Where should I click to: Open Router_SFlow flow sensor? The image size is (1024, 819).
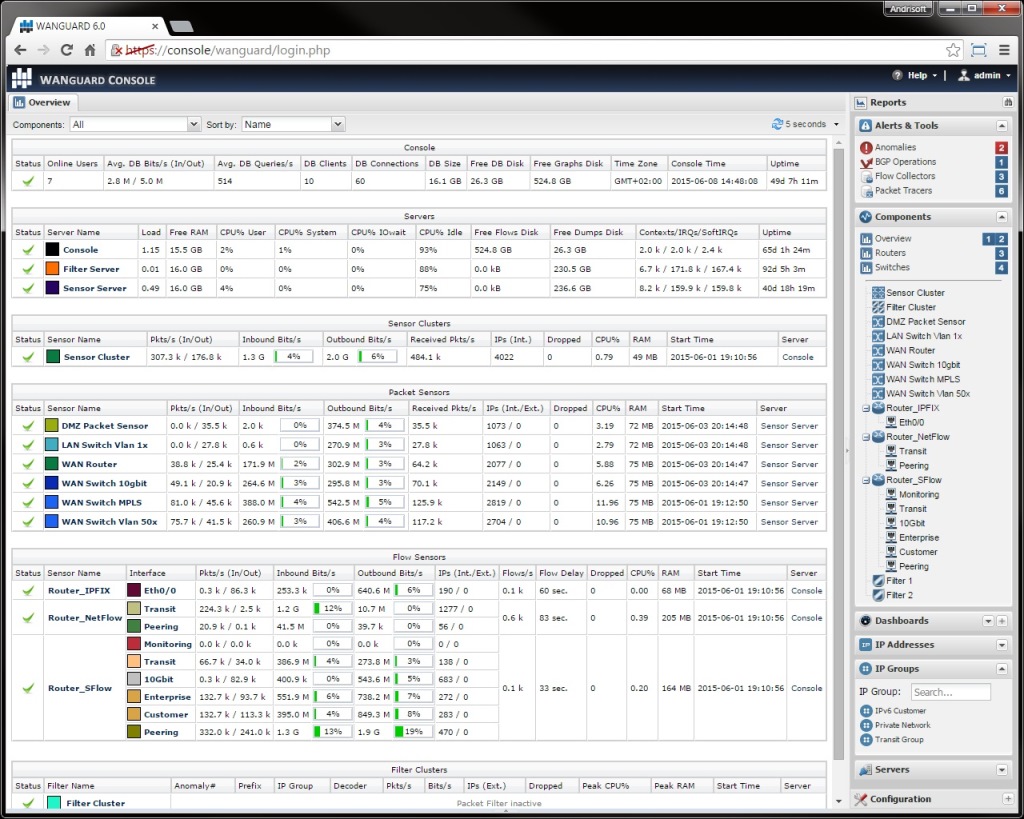pyautogui.click(x=80, y=688)
